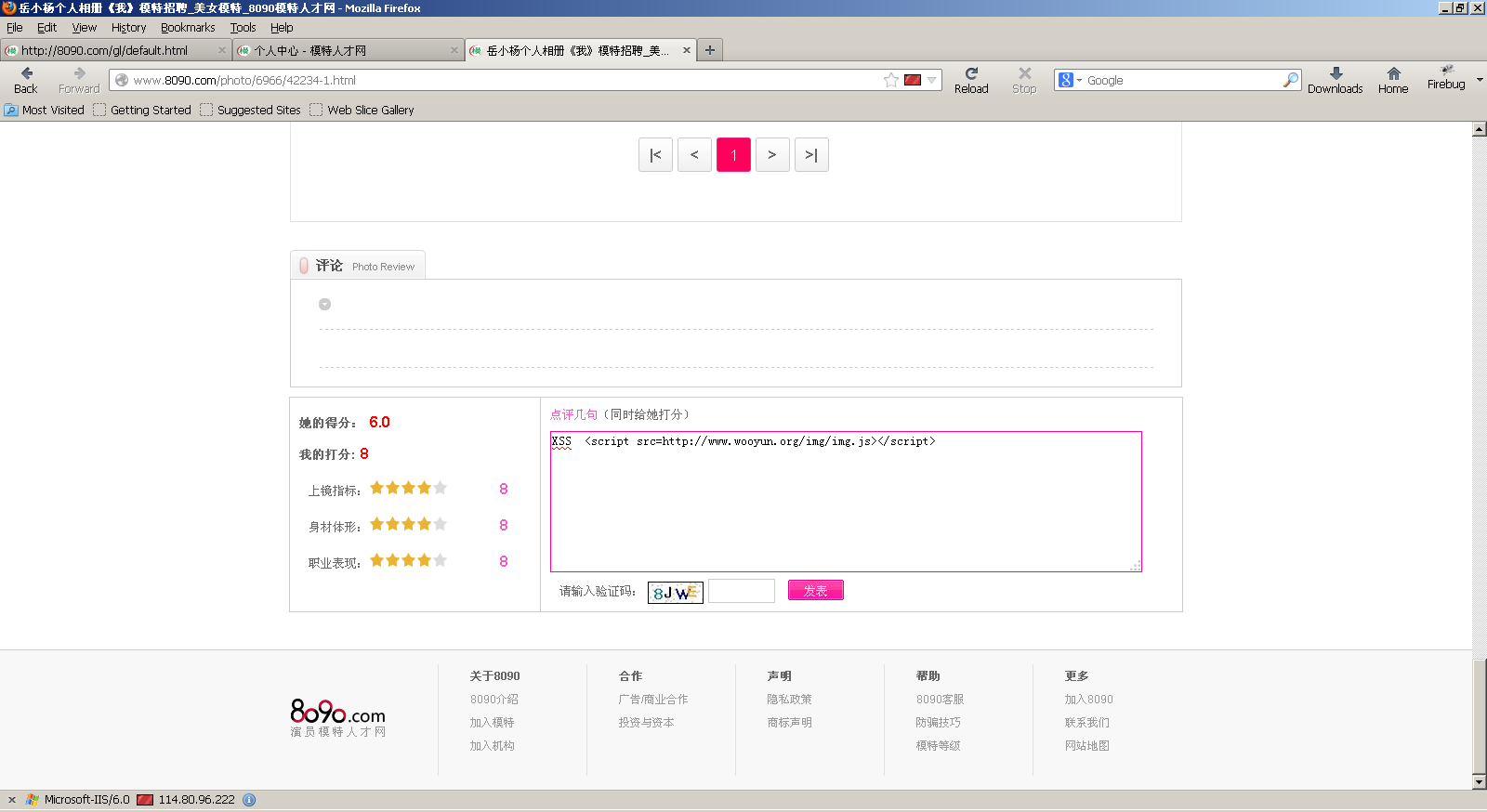The width and height of the screenshot is (1487, 812).
Task: Close the 岳小杨个人相册 tab
Action: click(687, 50)
